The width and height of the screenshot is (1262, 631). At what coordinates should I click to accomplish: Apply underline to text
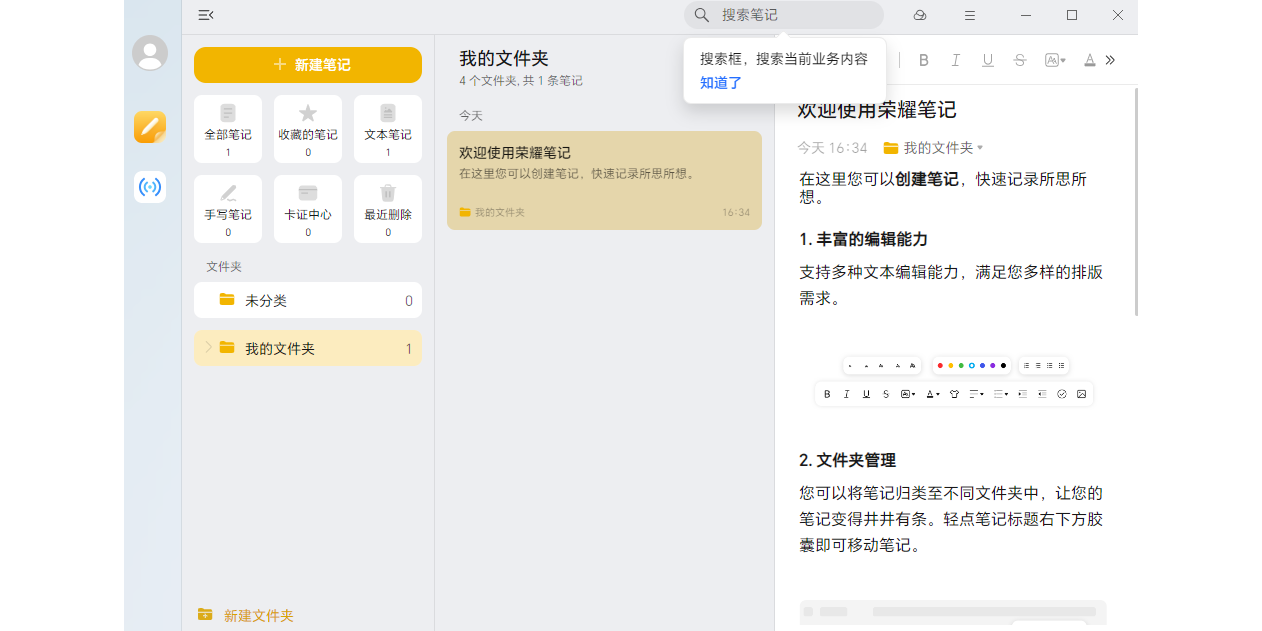988,60
